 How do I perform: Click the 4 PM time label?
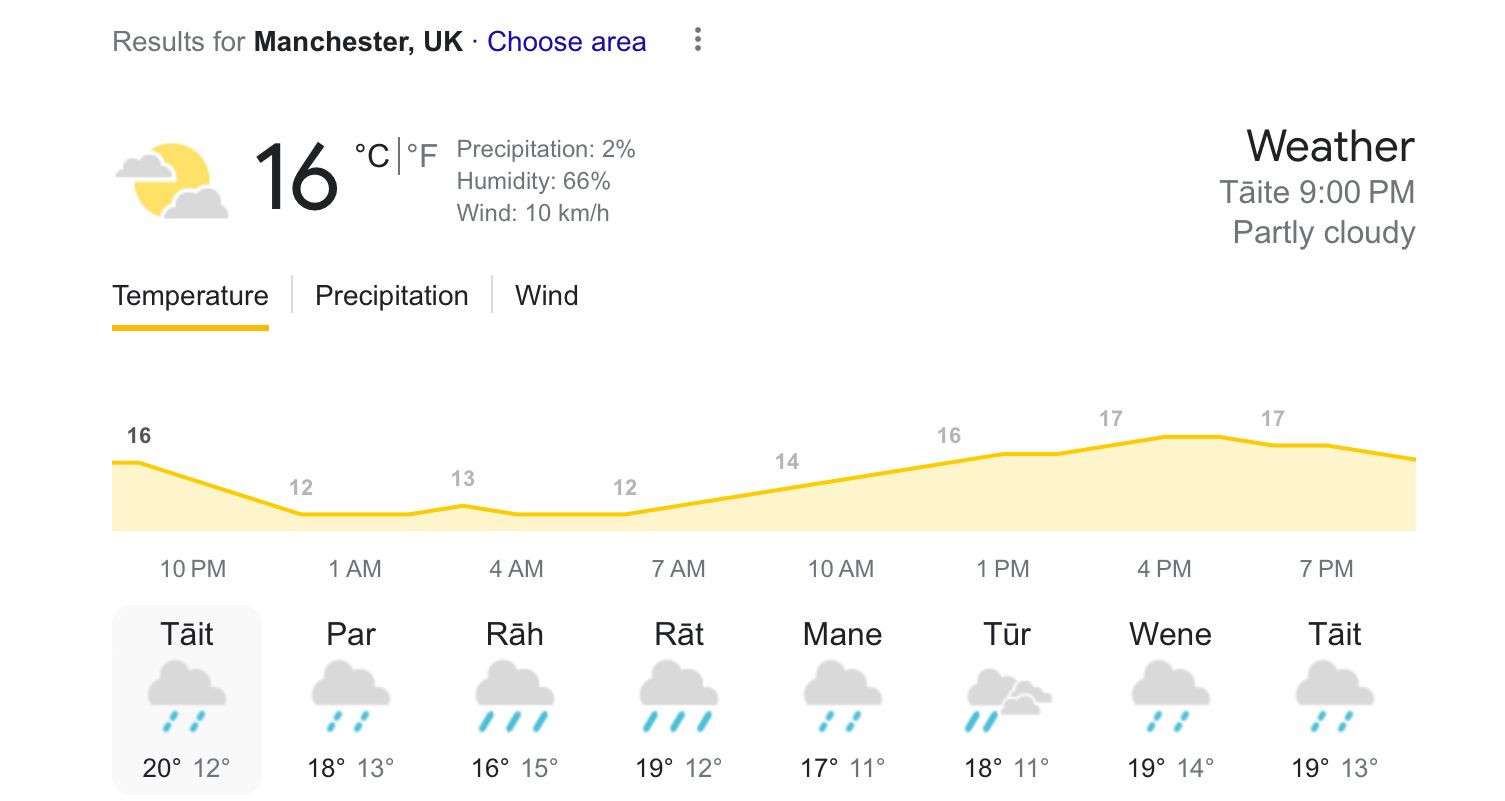tap(1164, 569)
